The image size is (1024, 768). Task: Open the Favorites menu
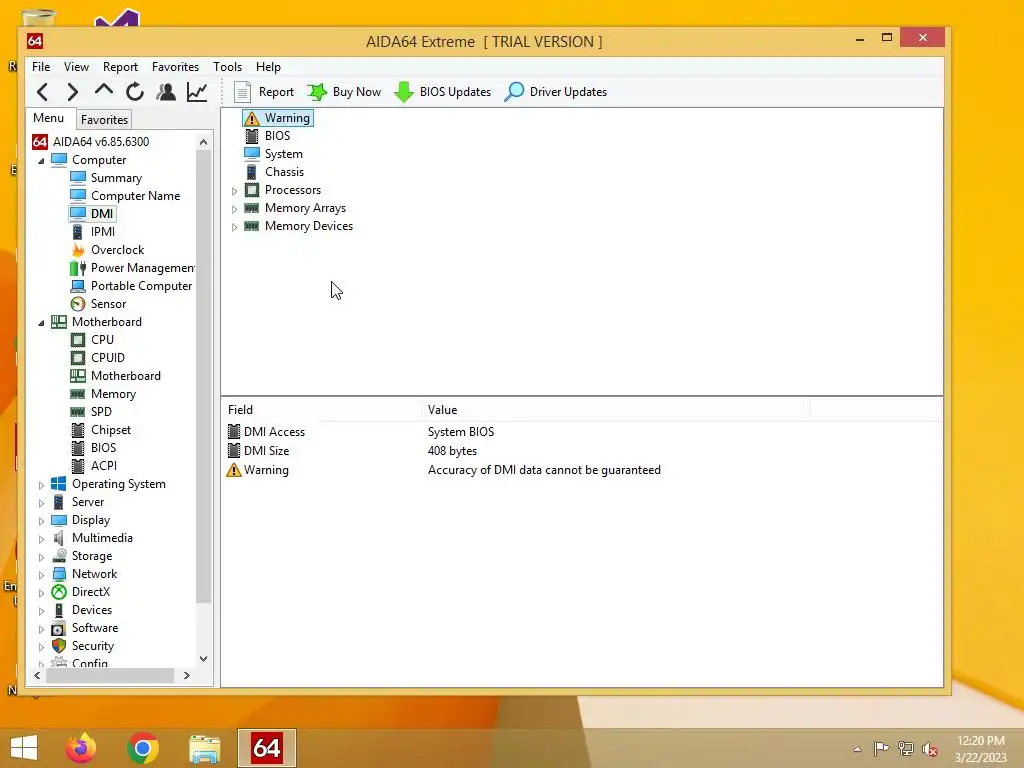click(x=175, y=67)
